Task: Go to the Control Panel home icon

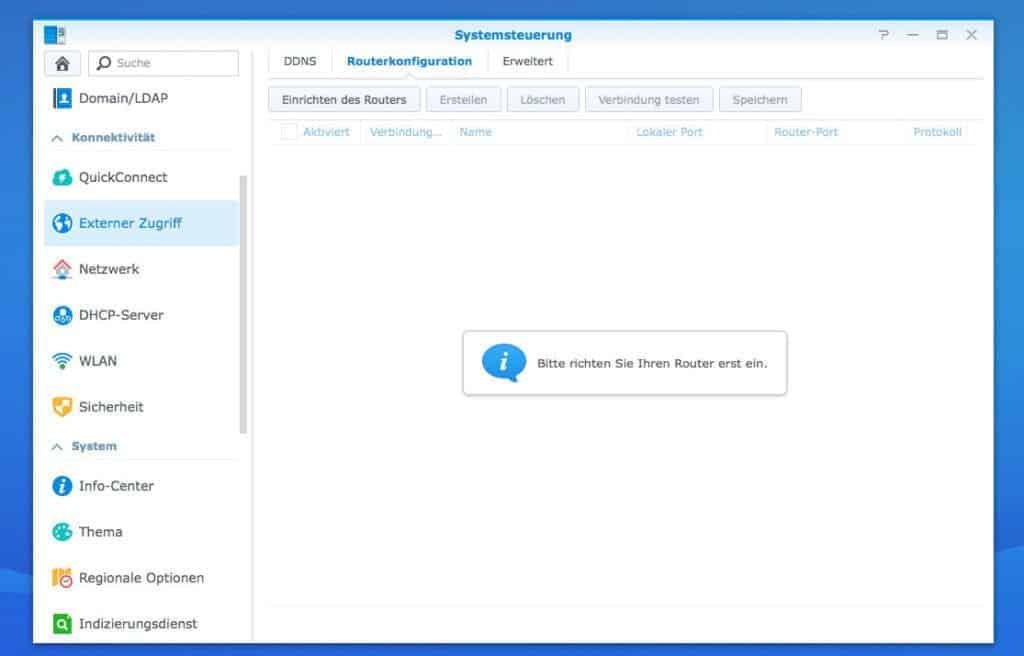Action: (x=62, y=63)
